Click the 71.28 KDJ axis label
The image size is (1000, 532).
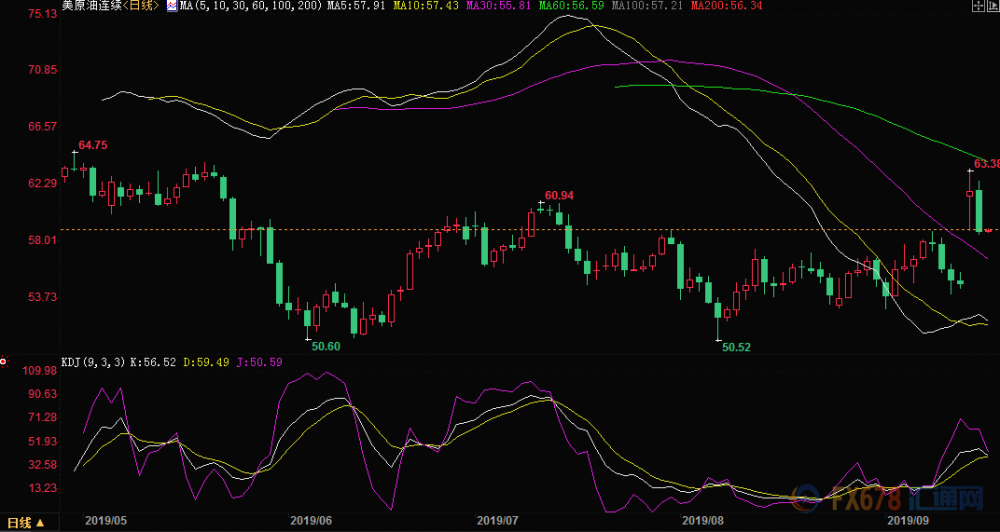point(41,417)
